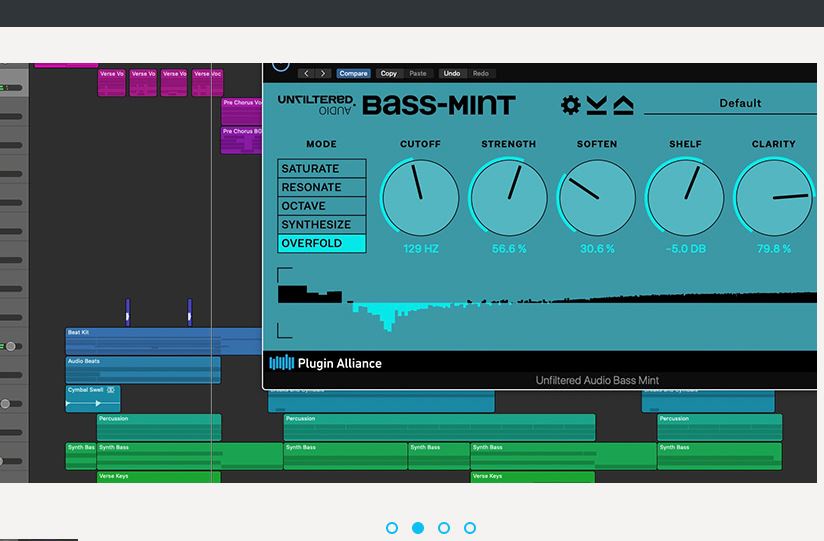Click the timeline playhead line

point(212,272)
